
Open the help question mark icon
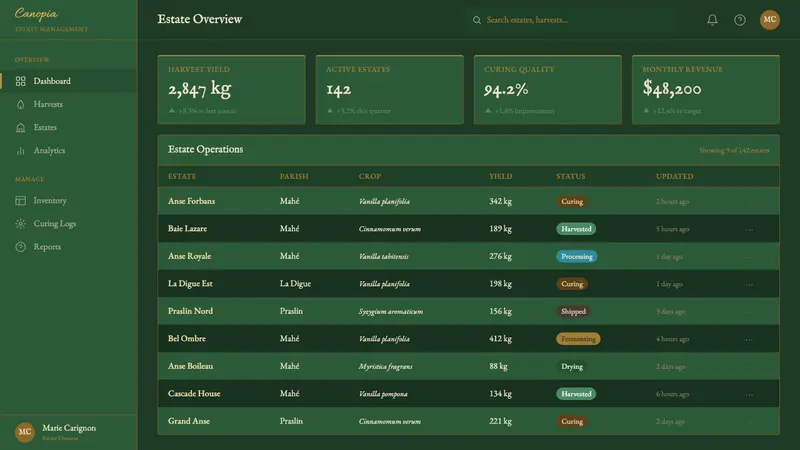pyautogui.click(x=740, y=20)
